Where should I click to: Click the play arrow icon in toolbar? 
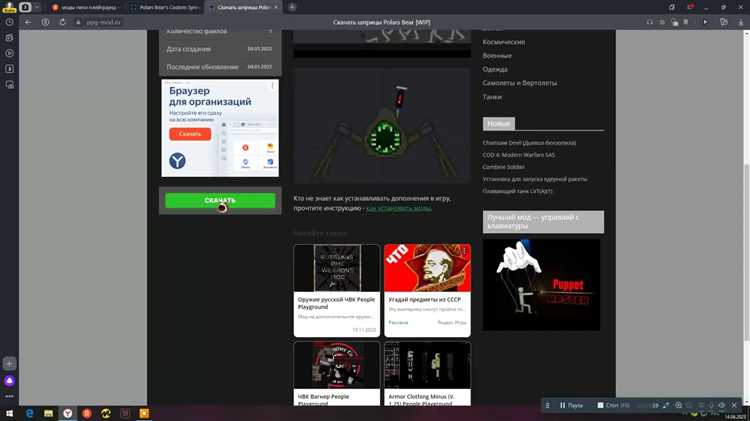(706, 22)
